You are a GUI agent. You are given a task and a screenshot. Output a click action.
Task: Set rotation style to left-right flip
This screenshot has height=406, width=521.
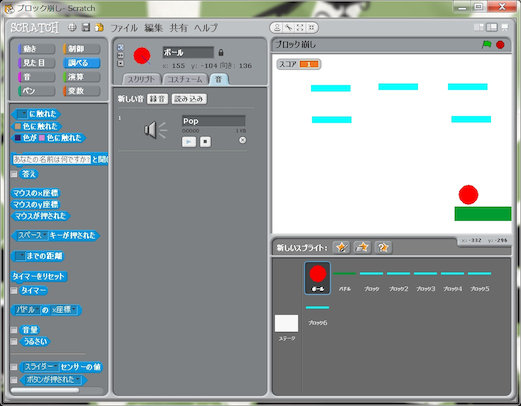[x=121, y=55]
